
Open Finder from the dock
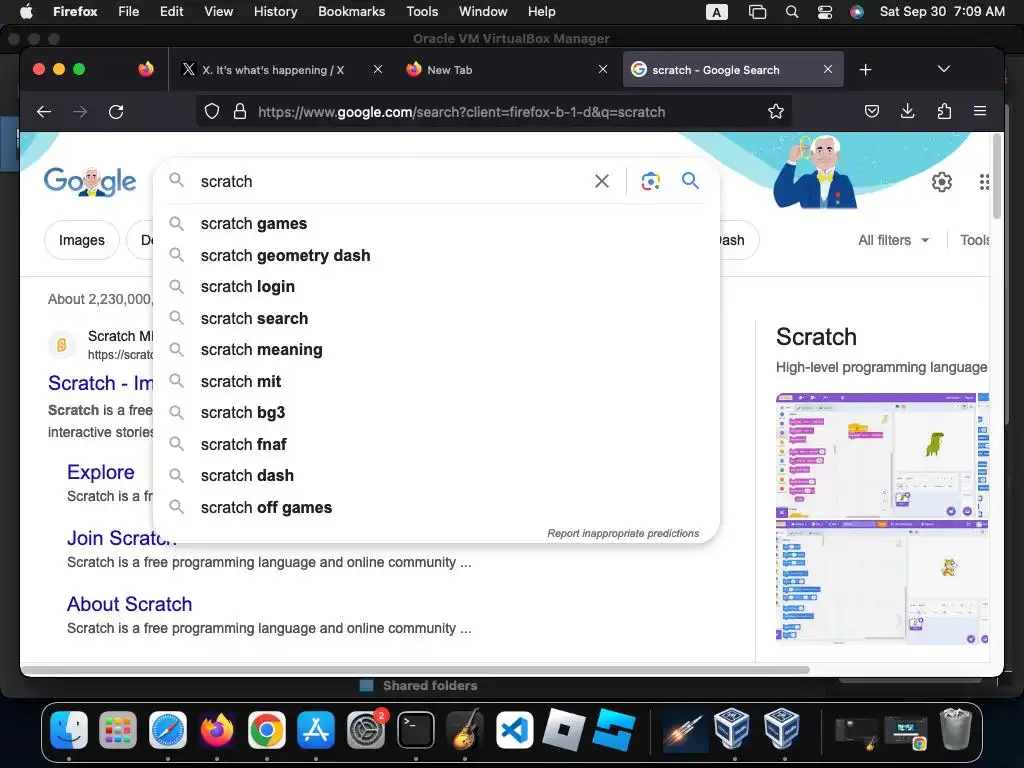(69, 729)
